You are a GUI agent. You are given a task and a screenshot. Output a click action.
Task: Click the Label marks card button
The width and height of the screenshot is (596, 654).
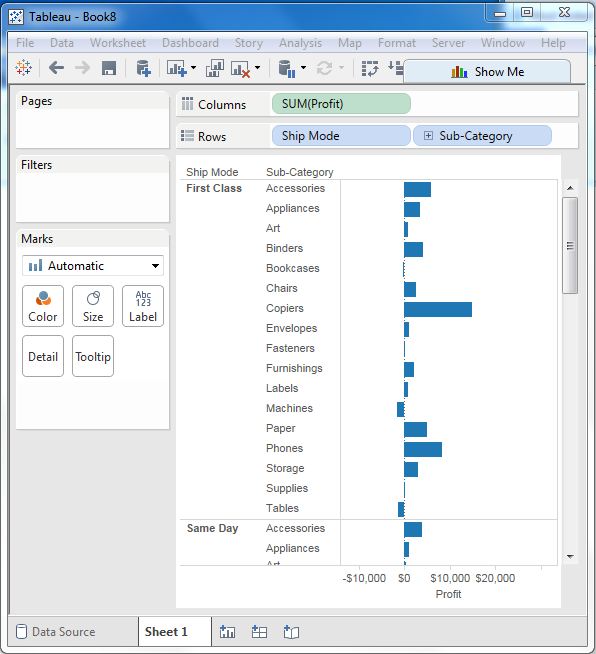click(x=143, y=306)
